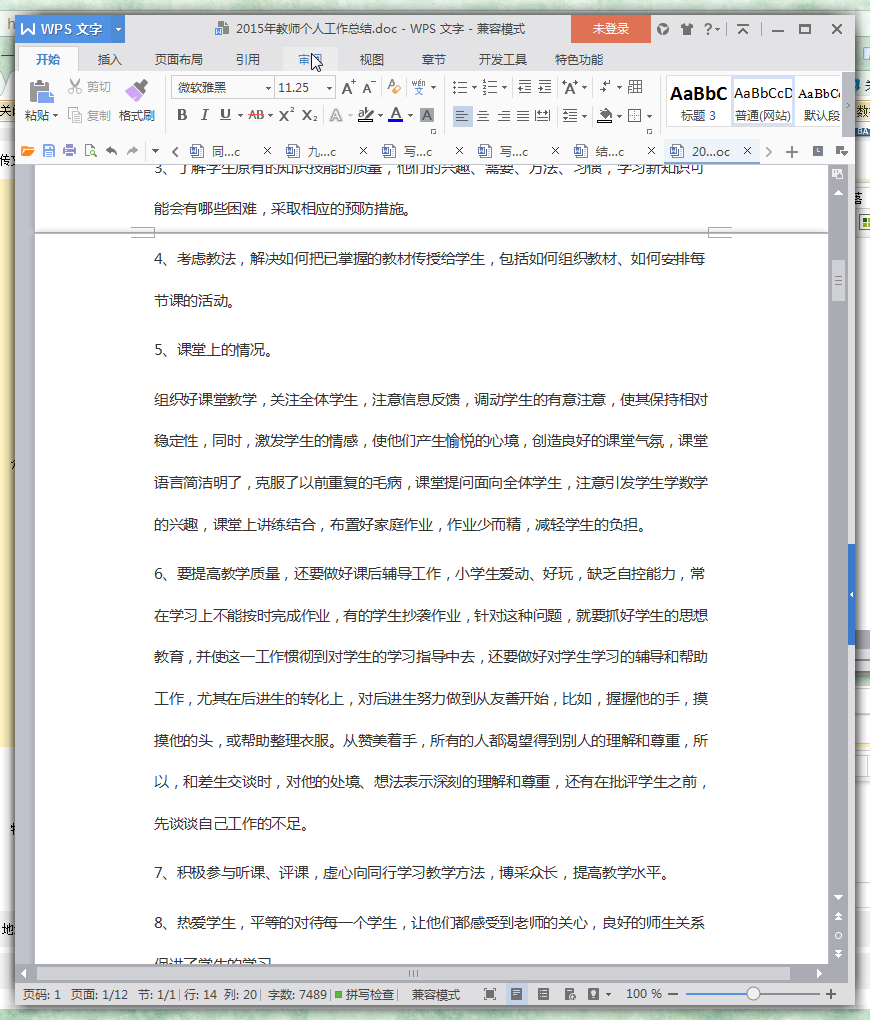
Task: Open the 页面布局 ribbon tab
Action: point(178,60)
